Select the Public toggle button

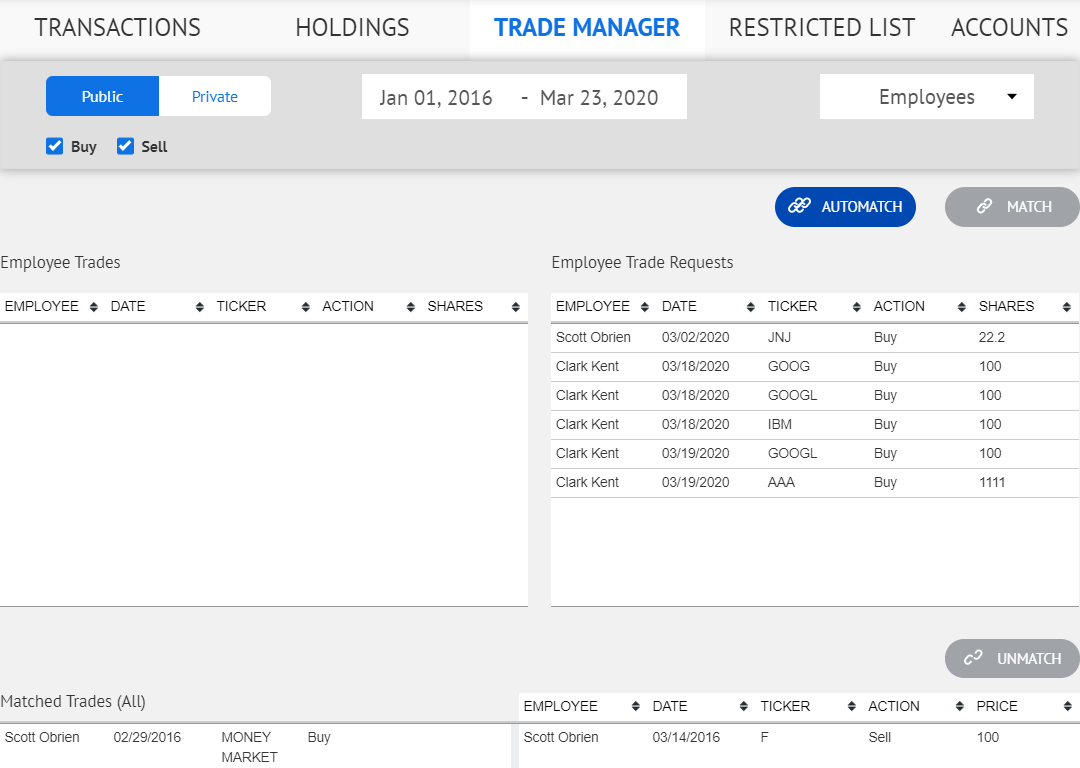(x=102, y=96)
